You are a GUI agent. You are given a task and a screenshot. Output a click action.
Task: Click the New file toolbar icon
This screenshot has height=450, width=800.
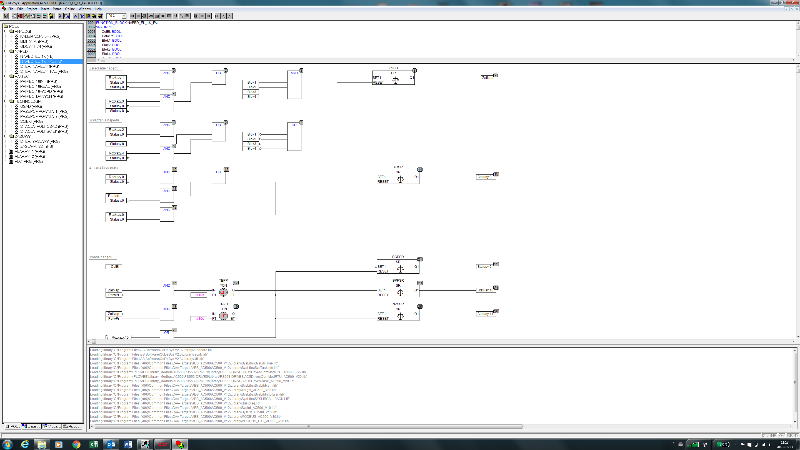click(x=5, y=16)
